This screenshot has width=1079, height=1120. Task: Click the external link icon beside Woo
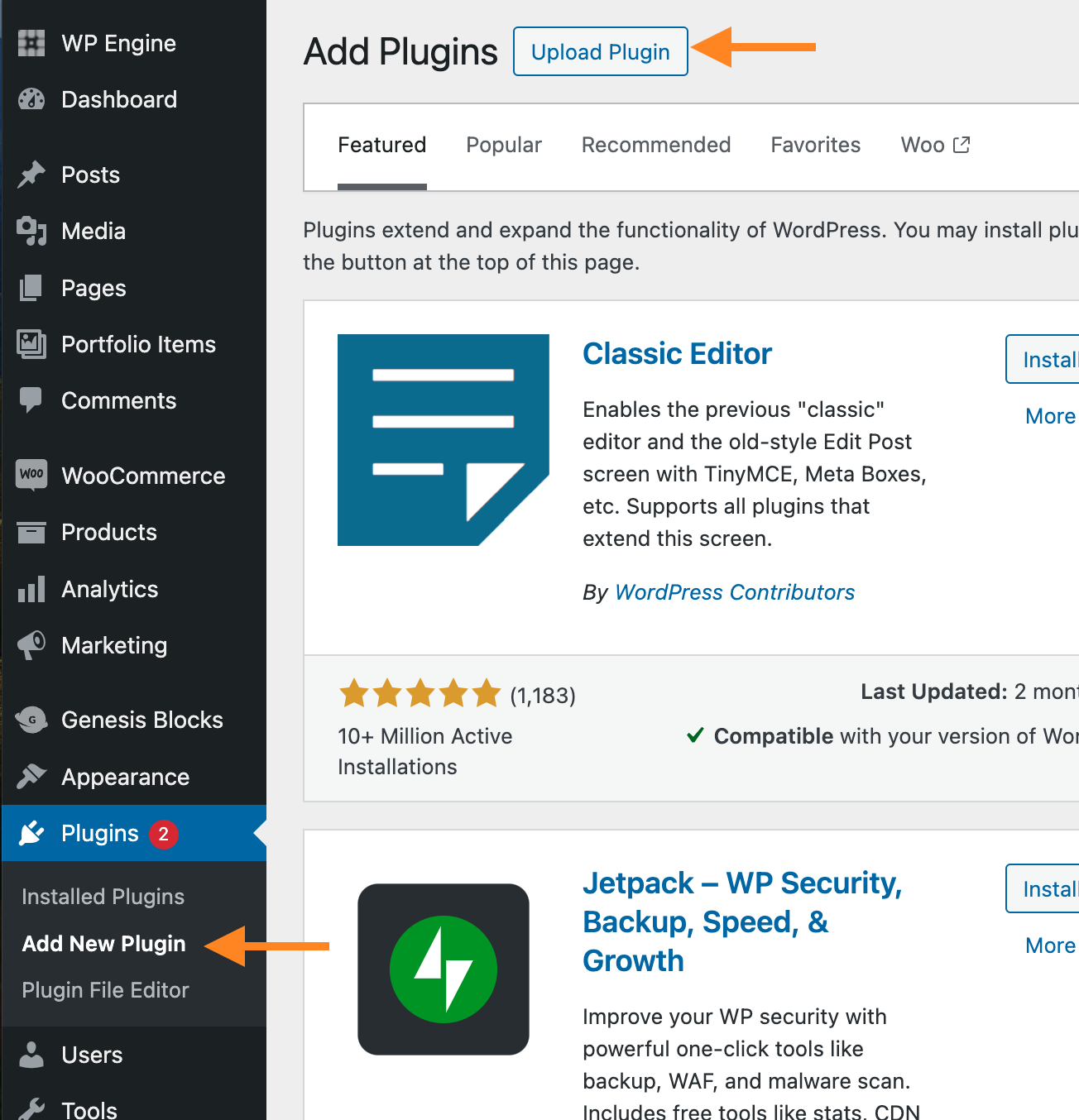(962, 145)
